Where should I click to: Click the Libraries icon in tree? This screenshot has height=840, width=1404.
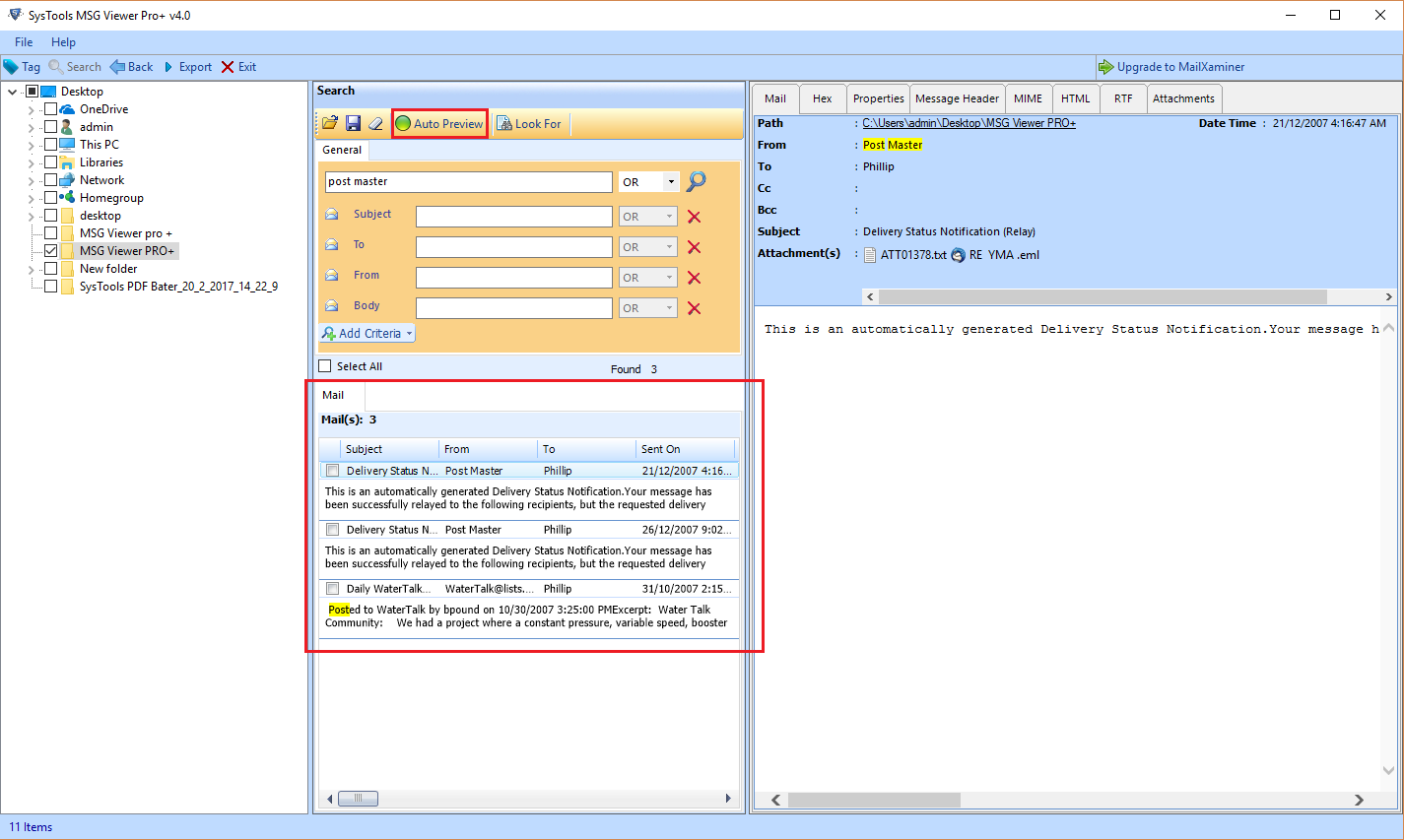(67, 162)
